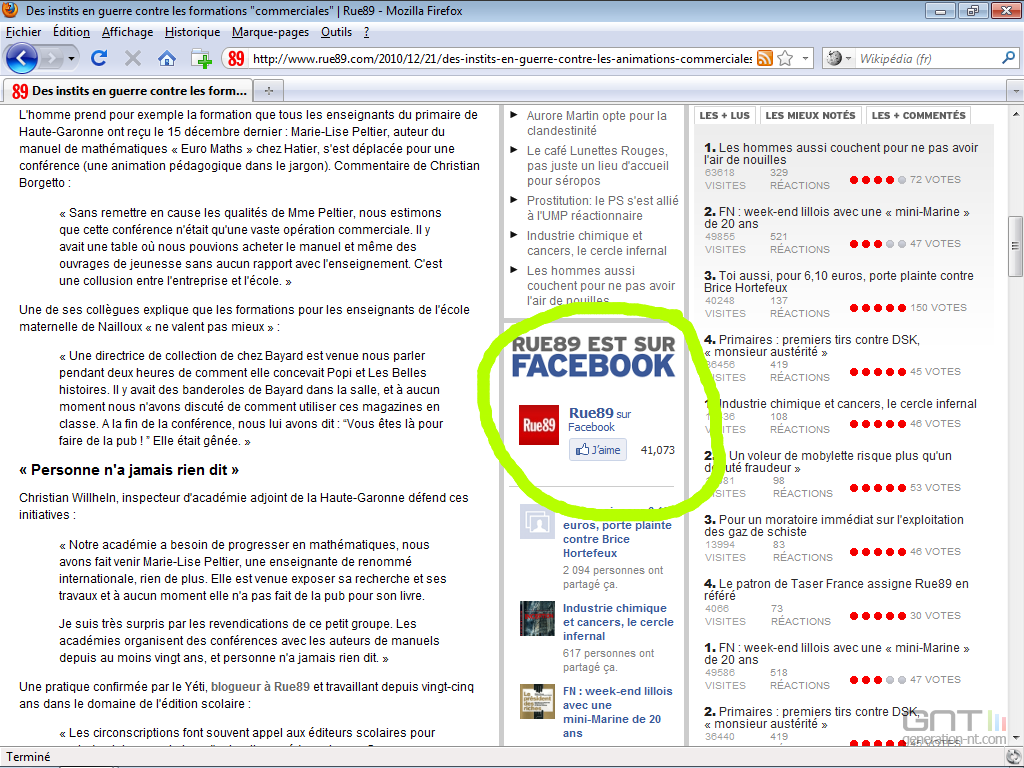Open 'Pour un moratoire immédiat' ranked article
Image resolution: width=1024 pixels, height=768 pixels.
coord(833,526)
